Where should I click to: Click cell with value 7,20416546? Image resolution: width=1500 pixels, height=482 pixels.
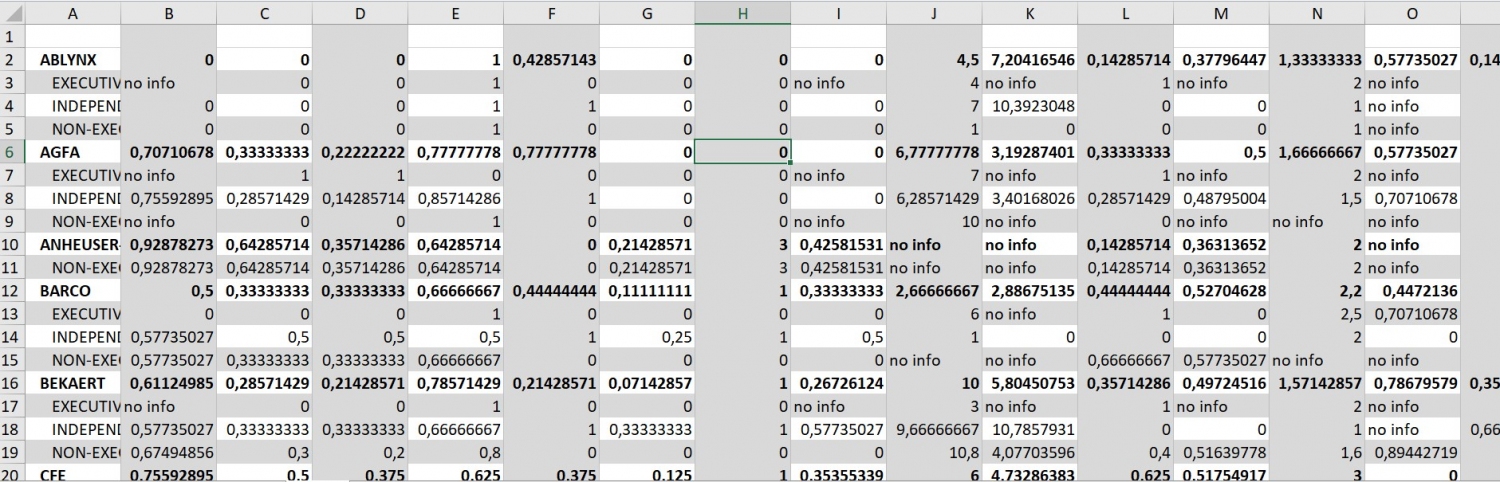[1030, 60]
